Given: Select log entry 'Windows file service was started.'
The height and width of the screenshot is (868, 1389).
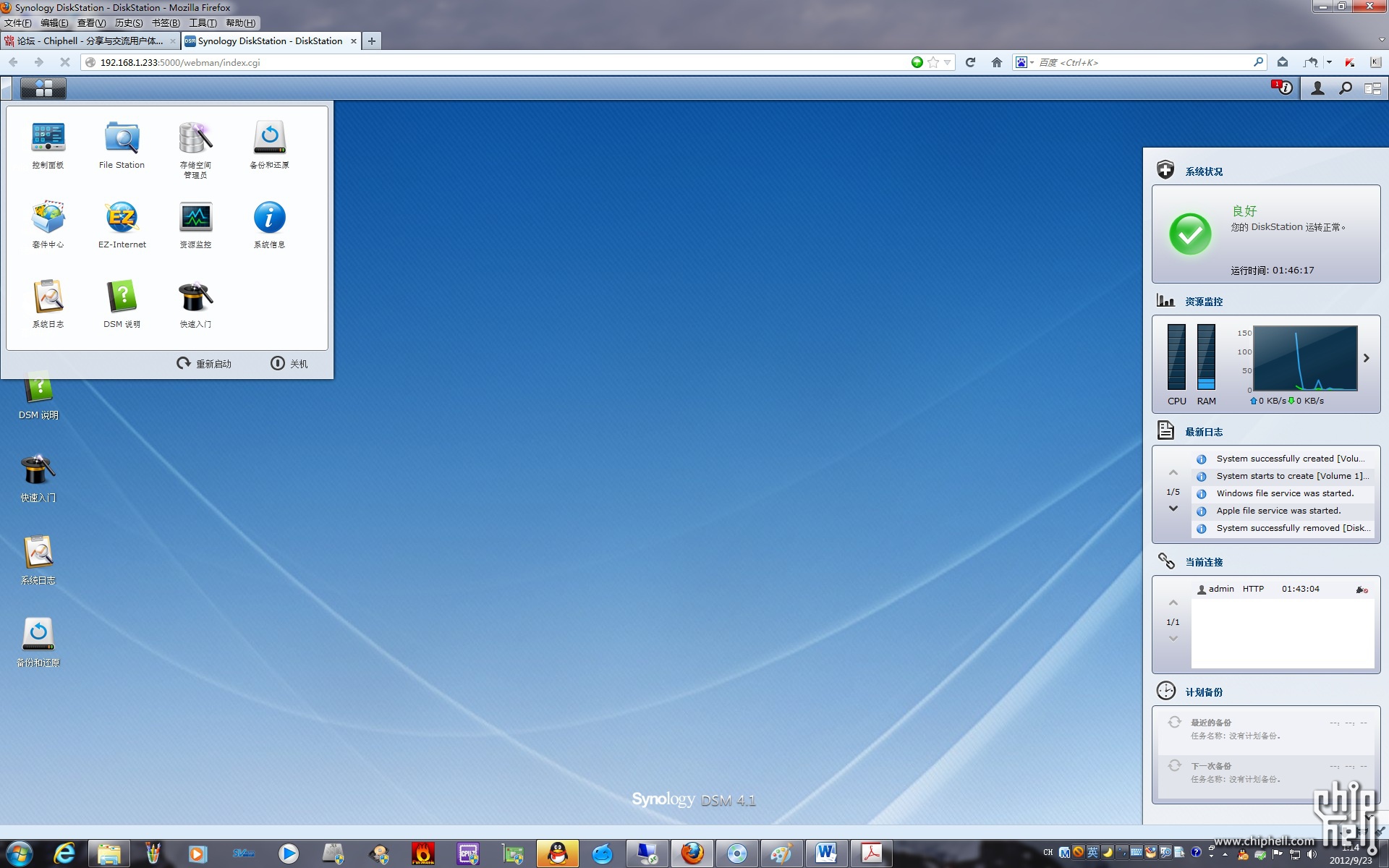Looking at the screenshot, I should 1283,493.
